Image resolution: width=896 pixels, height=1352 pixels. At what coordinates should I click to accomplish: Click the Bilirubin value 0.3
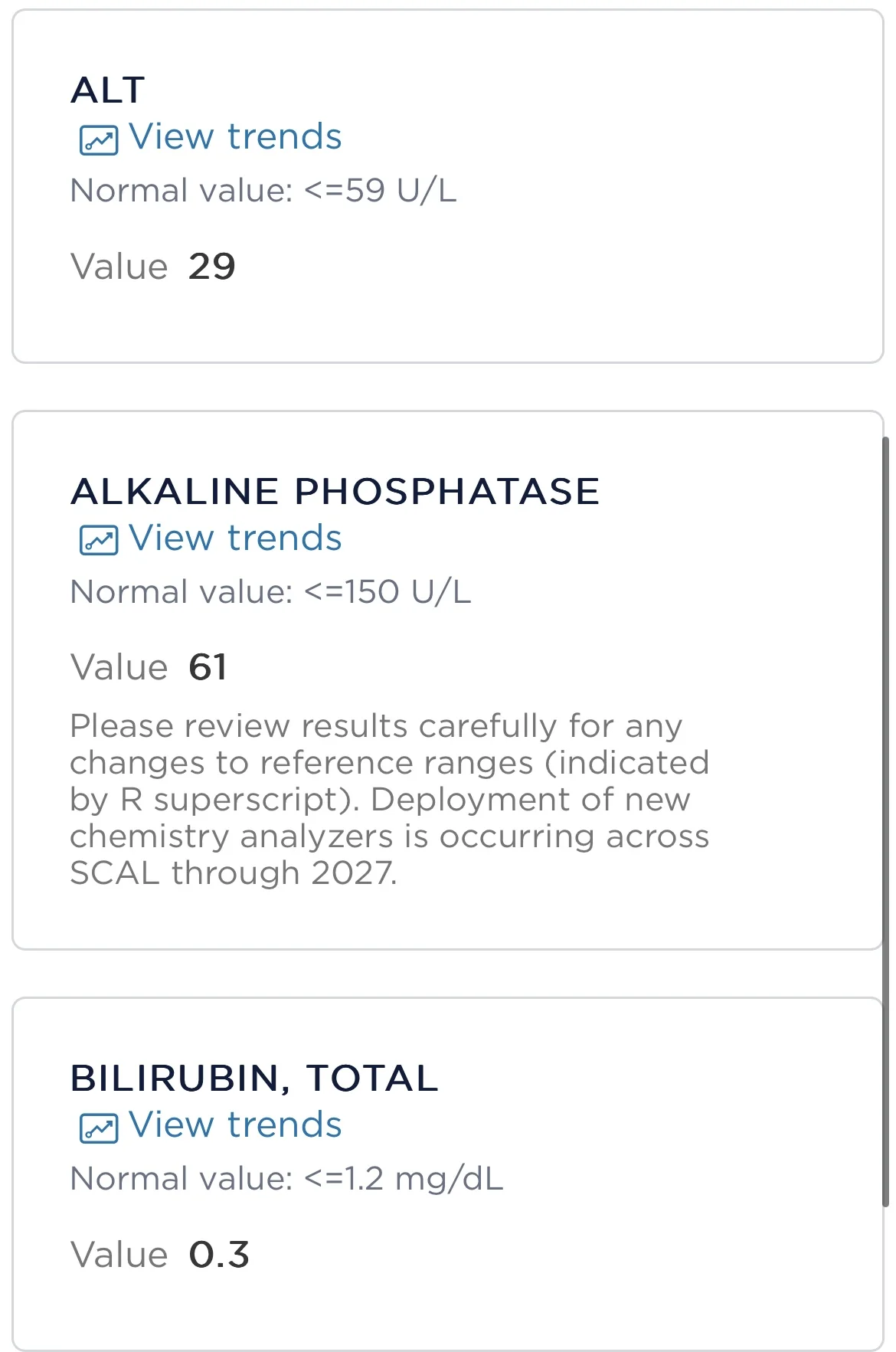(x=219, y=1255)
